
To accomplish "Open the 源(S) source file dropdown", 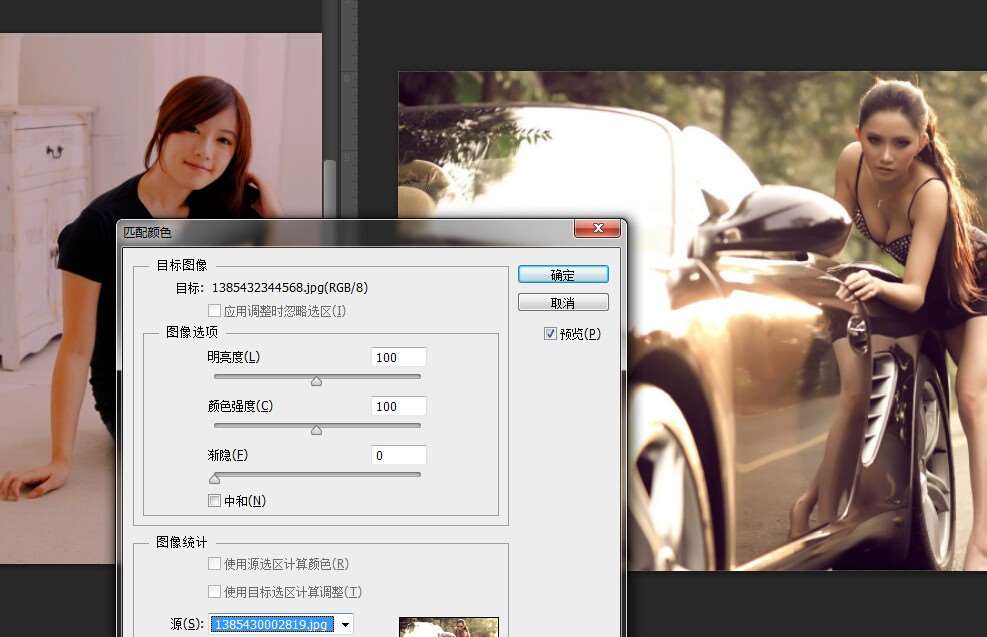I will coord(345,625).
